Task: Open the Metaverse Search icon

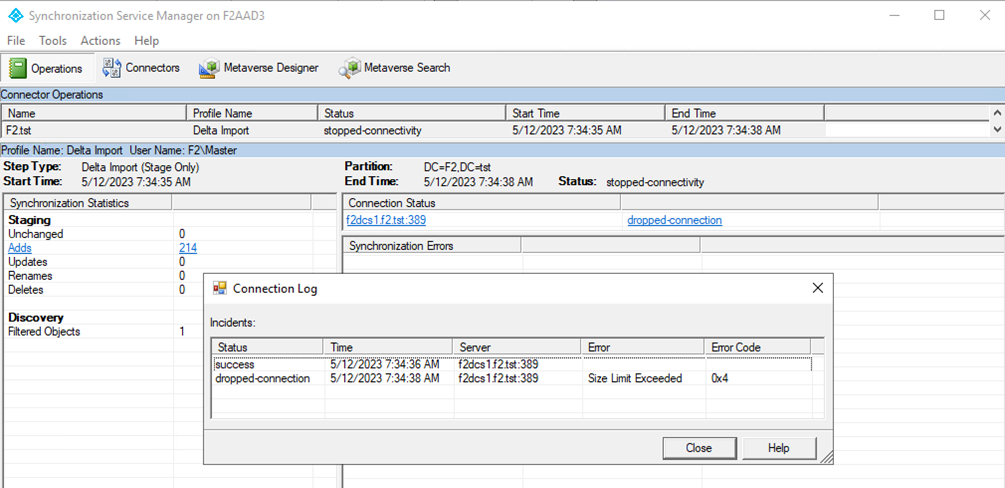Action: (349, 68)
